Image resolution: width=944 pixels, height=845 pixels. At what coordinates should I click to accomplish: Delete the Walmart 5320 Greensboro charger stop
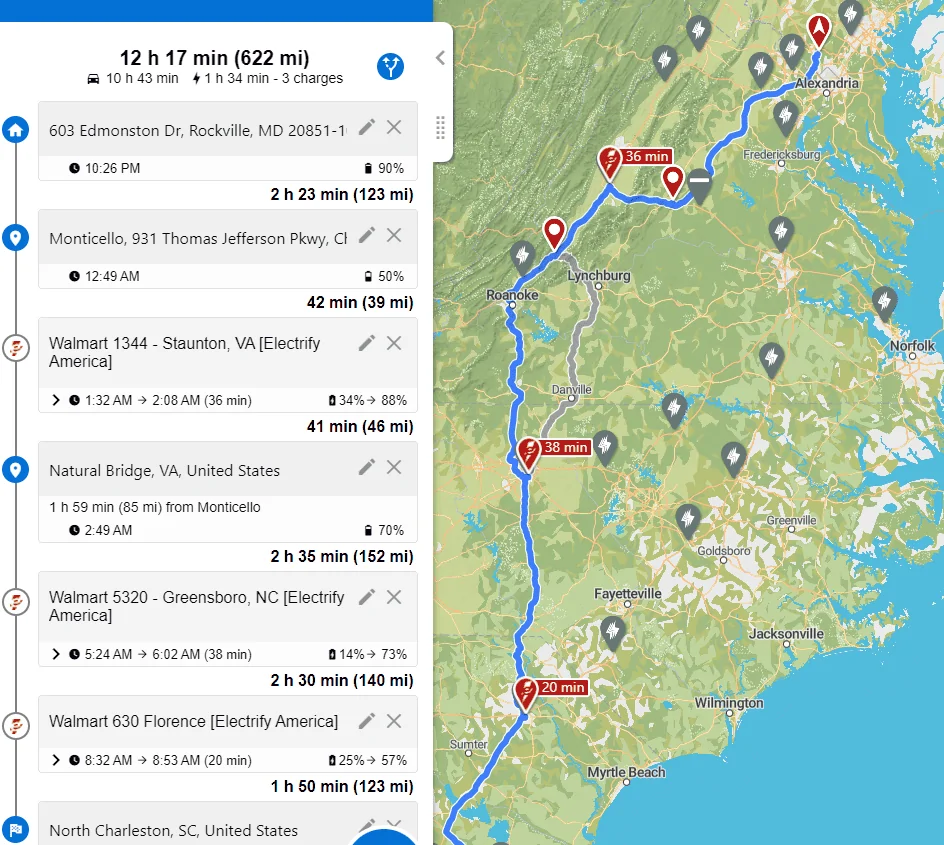coord(394,597)
